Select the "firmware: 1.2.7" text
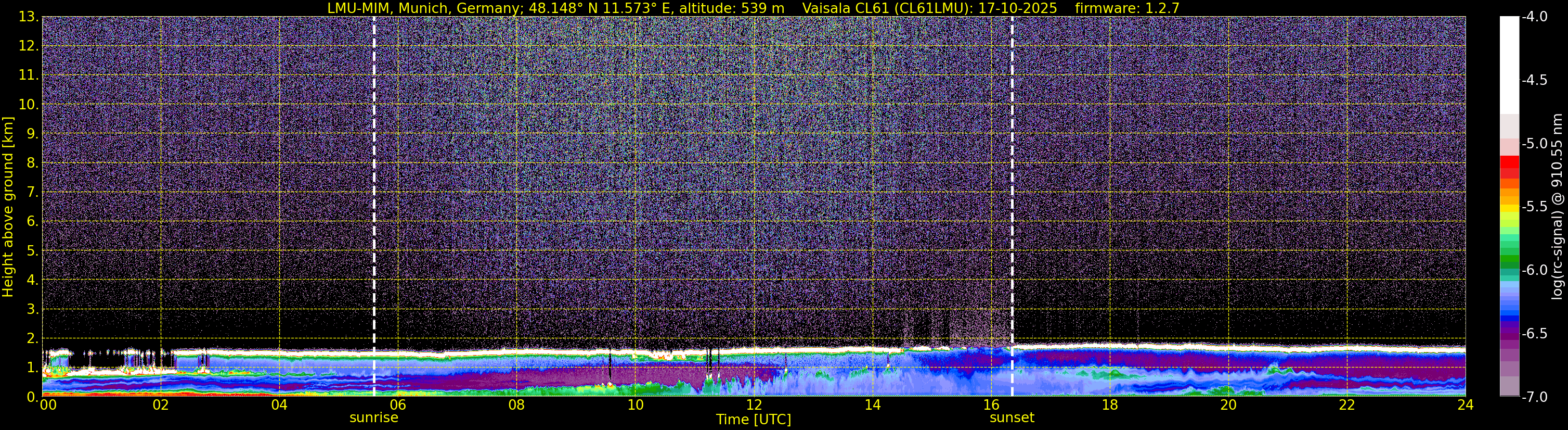Image resolution: width=1568 pixels, height=430 pixels. [1128, 8]
